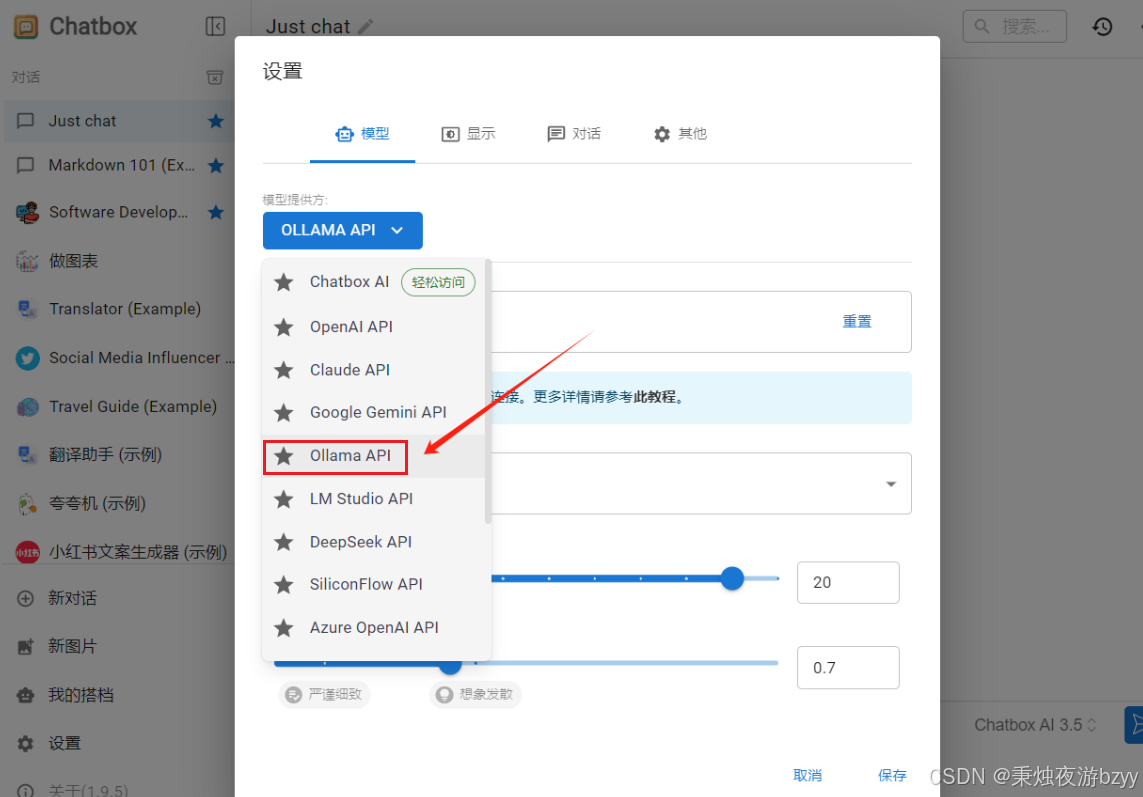Screen dimensions: 1143x797
Task: Select Chatbox AI from provider list
Action: click(373, 282)
